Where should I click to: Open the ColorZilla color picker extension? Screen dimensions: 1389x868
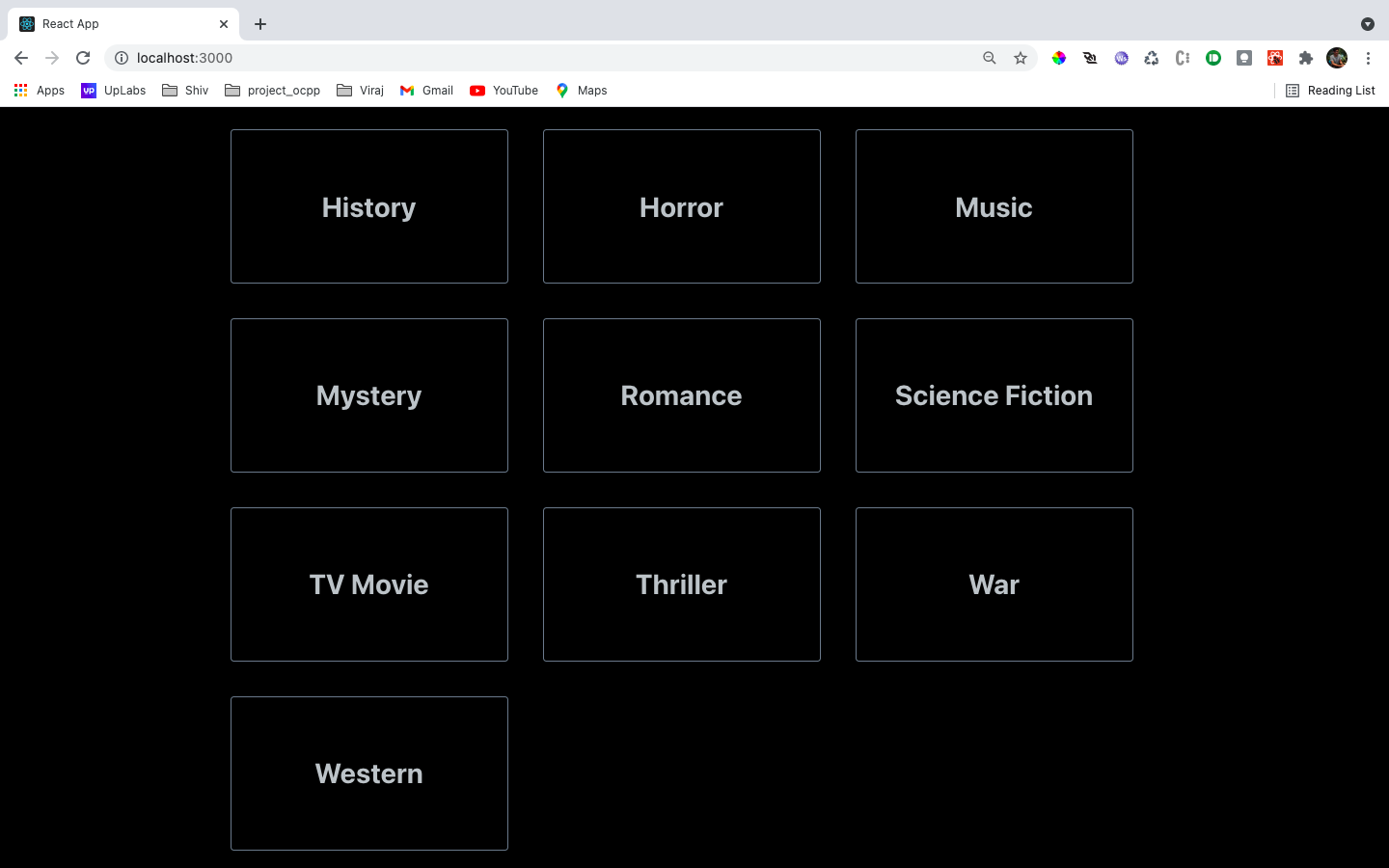1058,58
